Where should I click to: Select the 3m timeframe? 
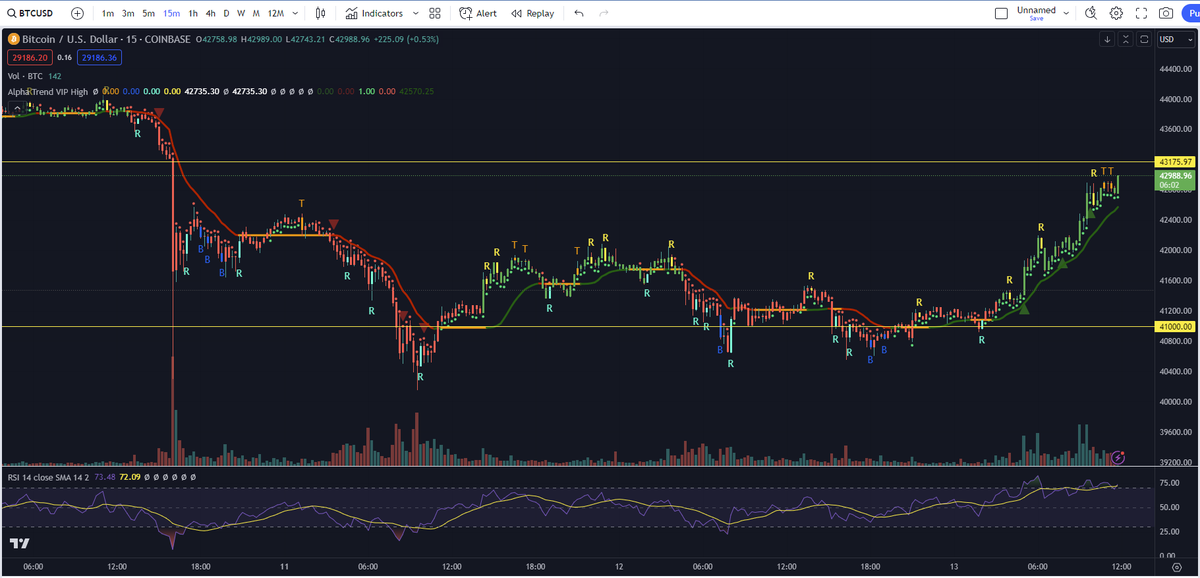[128, 13]
